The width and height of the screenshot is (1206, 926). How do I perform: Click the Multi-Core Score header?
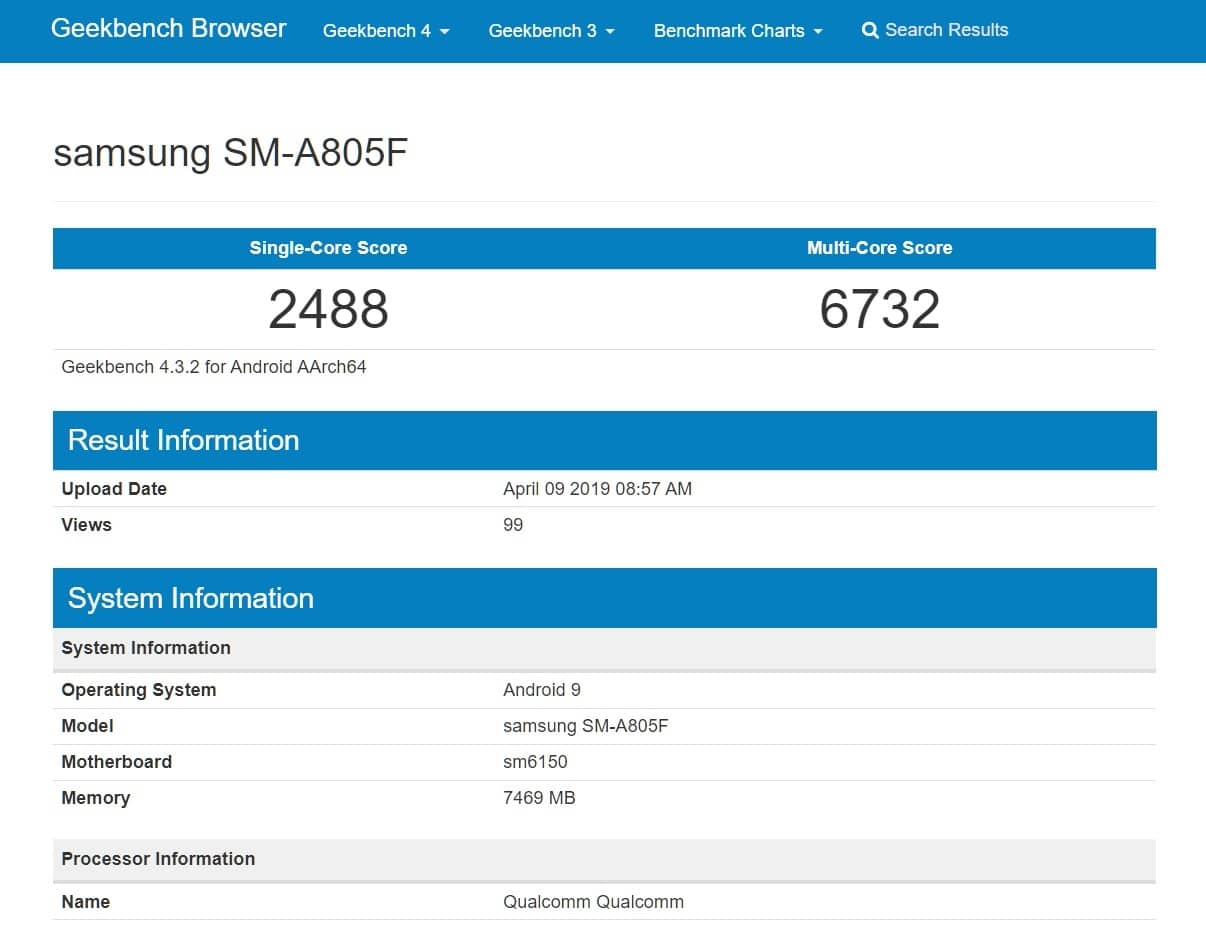tap(879, 248)
